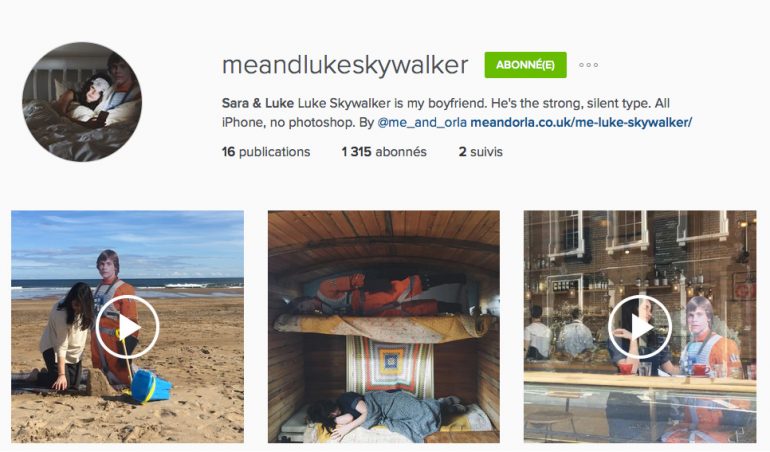The image size is (770, 452).
Task: Show the 1 315 abonnés list
Action: [x=384, y=152]
